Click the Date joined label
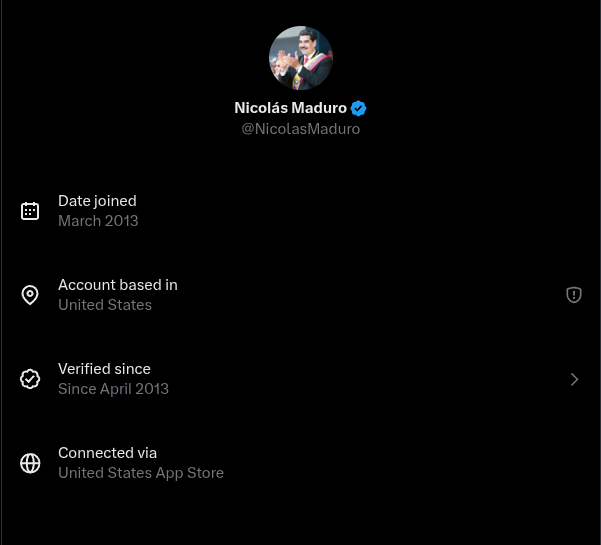 (97, 201)
